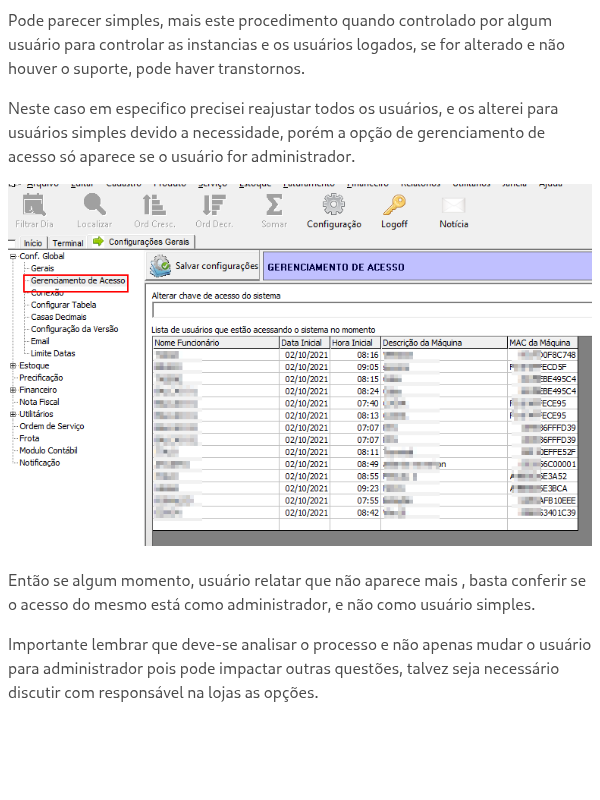Click the Salvar configurações icon
Viewport: 600px width, 800px height.
point(161,266)
